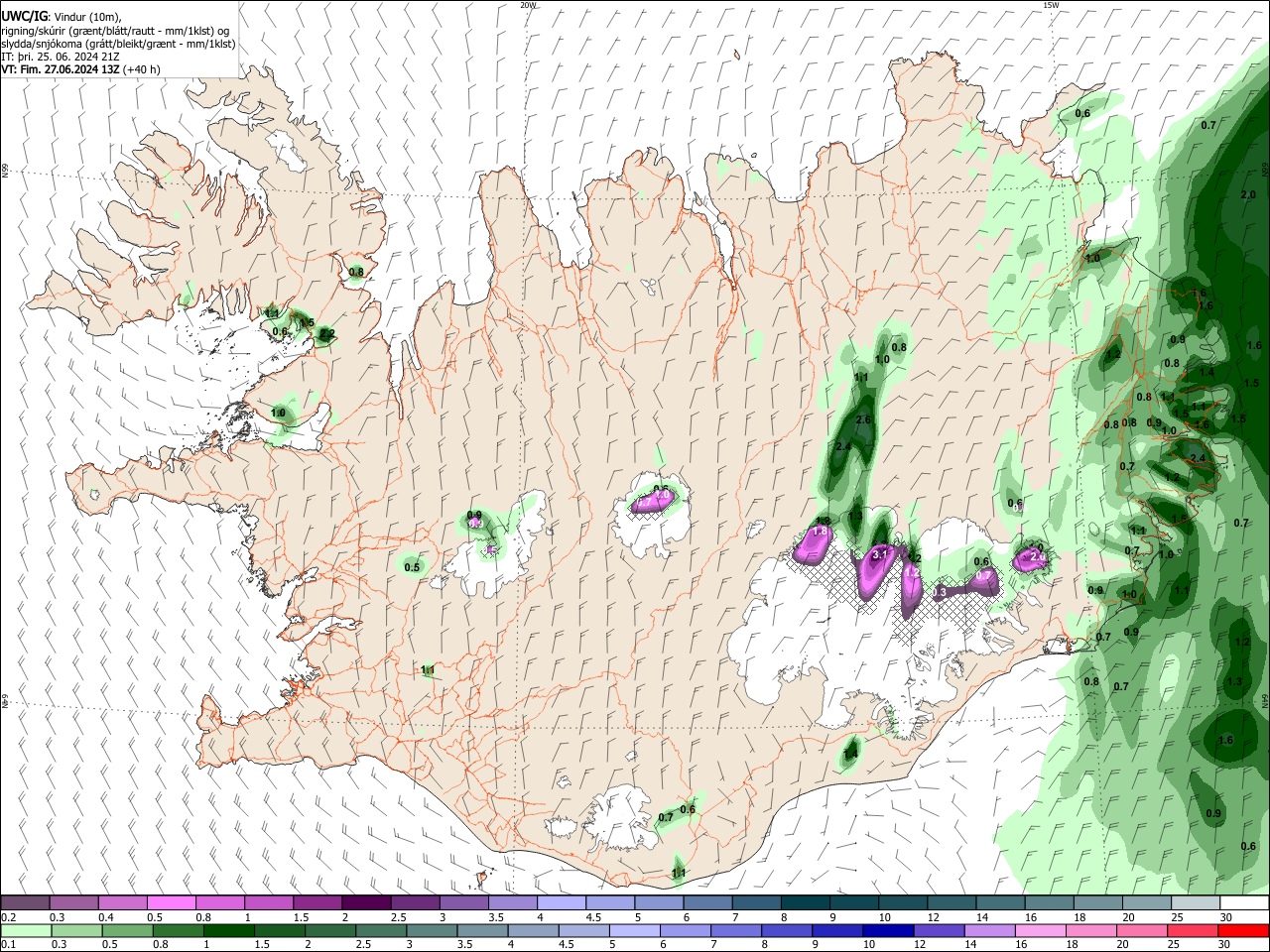
Task: Click the pale green 0.1–0.3 rain swatch
Action: point(26,931)
